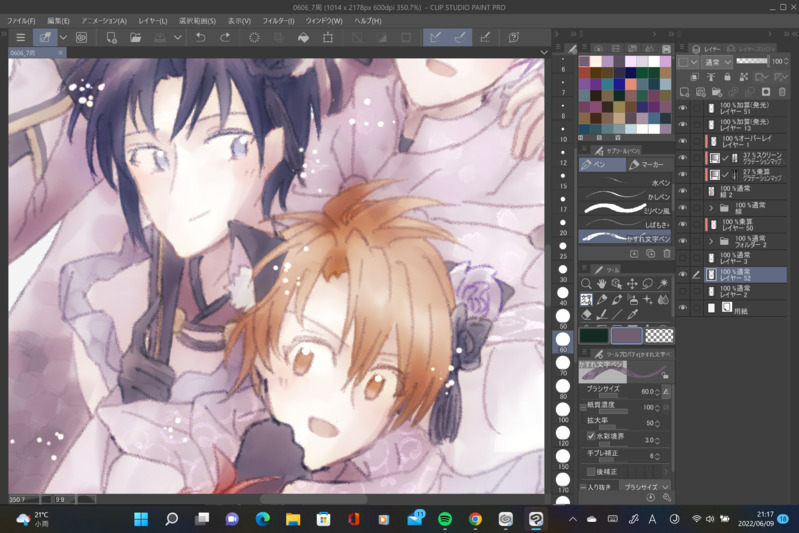Image resolution: width=799 pixels, height=533 pixels.
Task: Select the Zoom magnifier tool
Action: (x=586, y=284)
